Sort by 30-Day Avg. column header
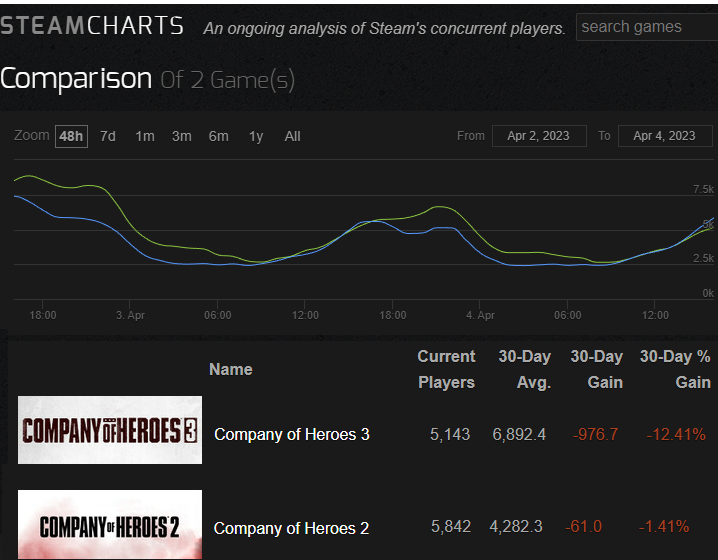The height and width of the screenshot is (560, 718). [x=524, y=369]
